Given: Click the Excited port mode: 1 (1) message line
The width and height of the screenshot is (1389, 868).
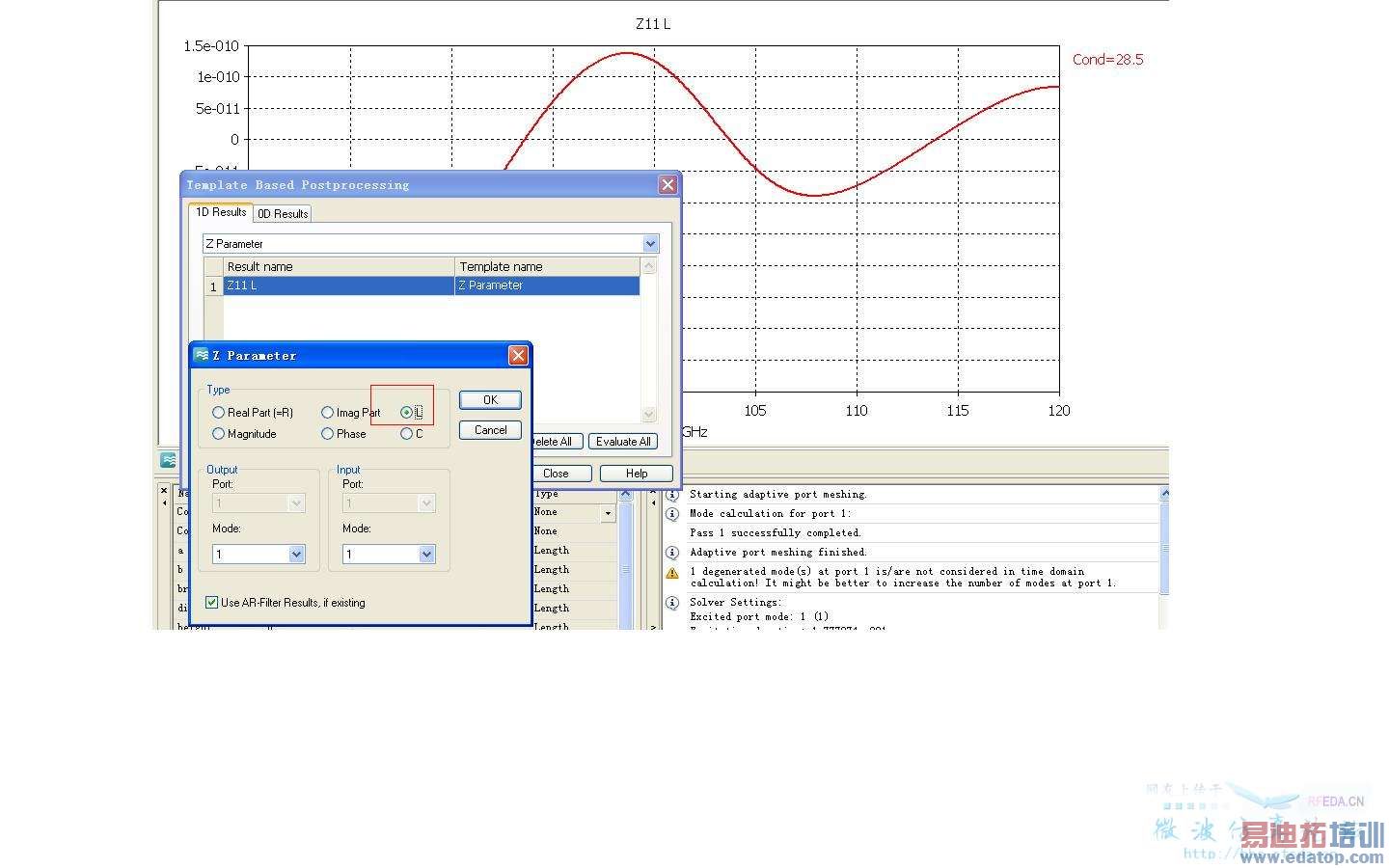Looking at the screenshot, I should point(759,616).
